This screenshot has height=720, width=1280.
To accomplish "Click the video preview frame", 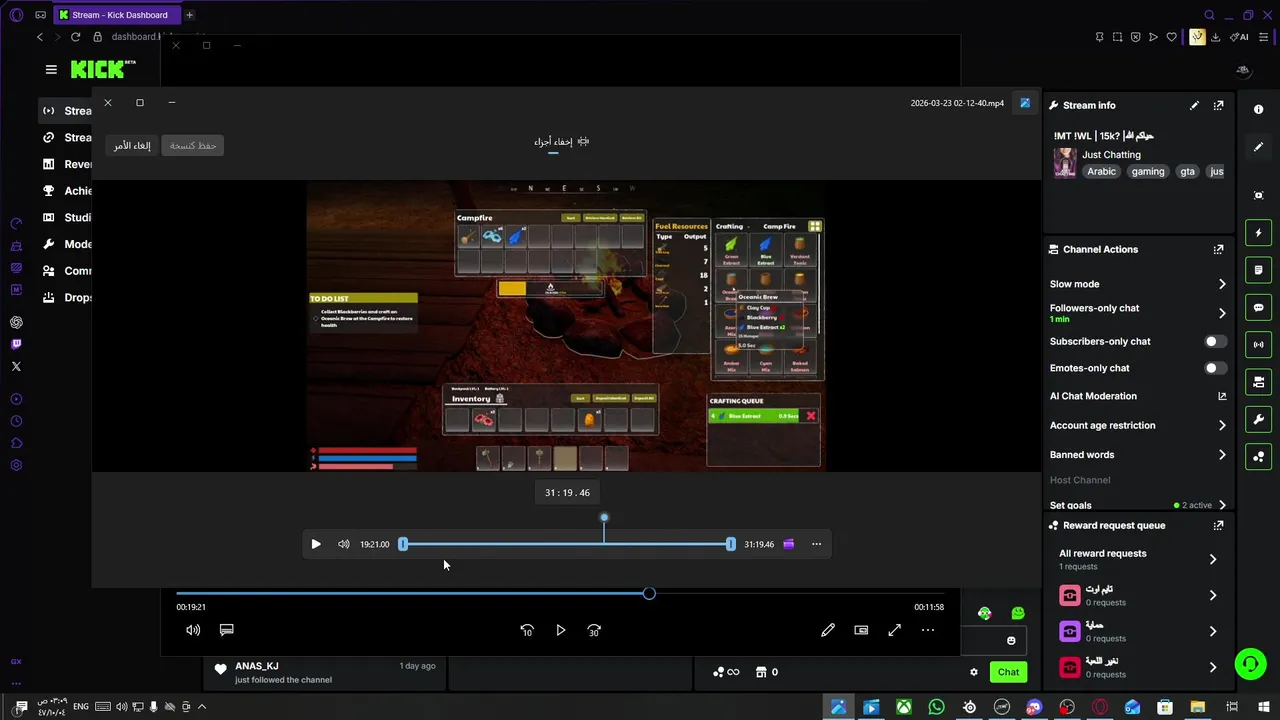I will pyautogui.click(x=567, y=326).
